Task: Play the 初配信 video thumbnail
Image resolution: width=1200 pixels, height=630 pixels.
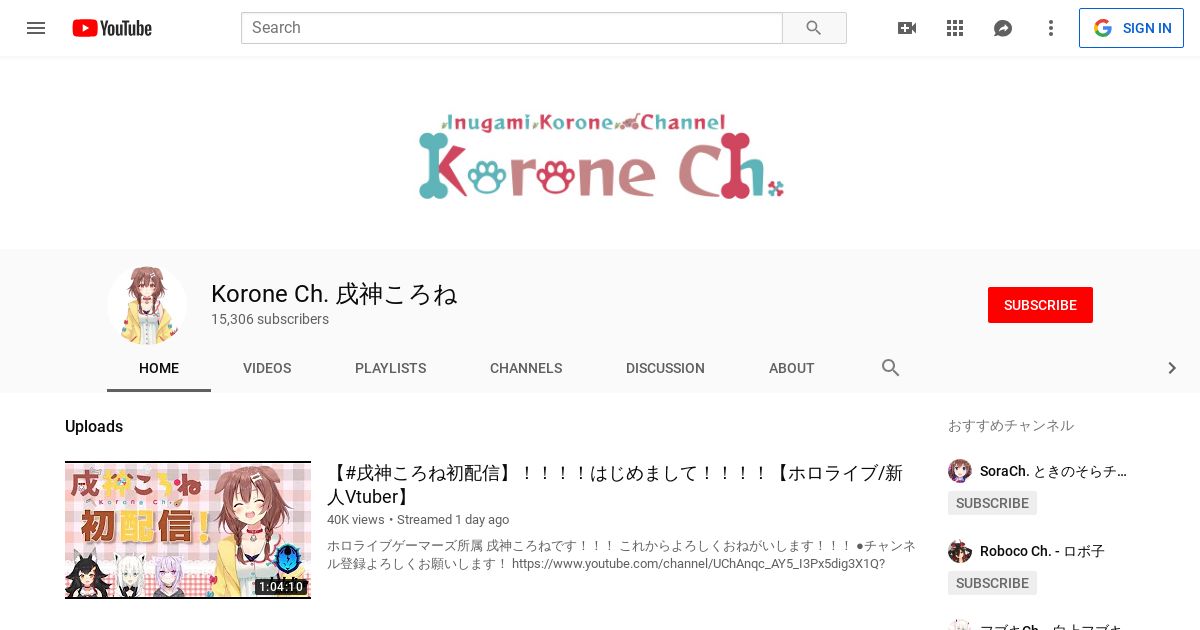Action: tap(188, 530)
